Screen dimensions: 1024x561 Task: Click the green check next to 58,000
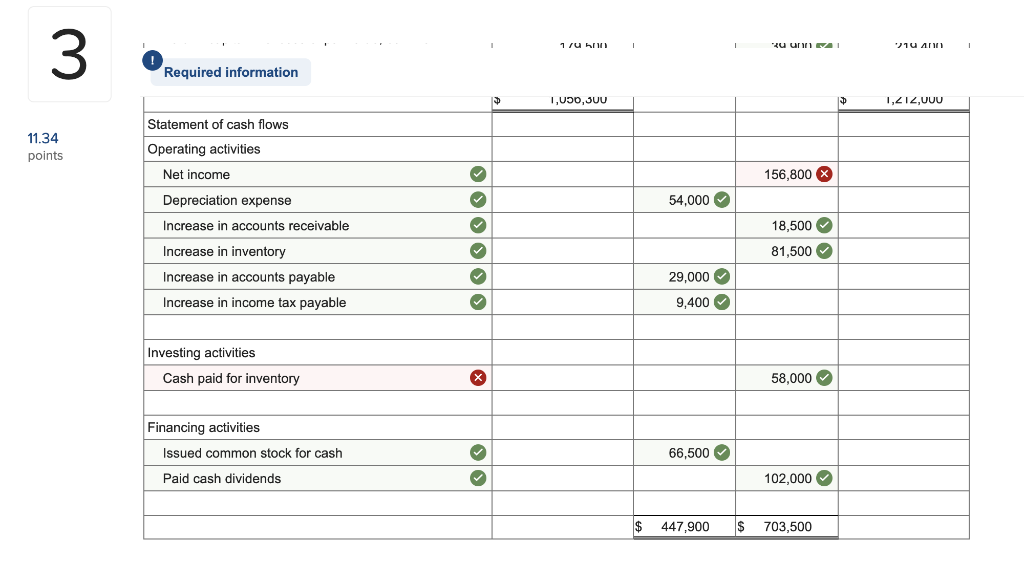(x=824, y=377)
